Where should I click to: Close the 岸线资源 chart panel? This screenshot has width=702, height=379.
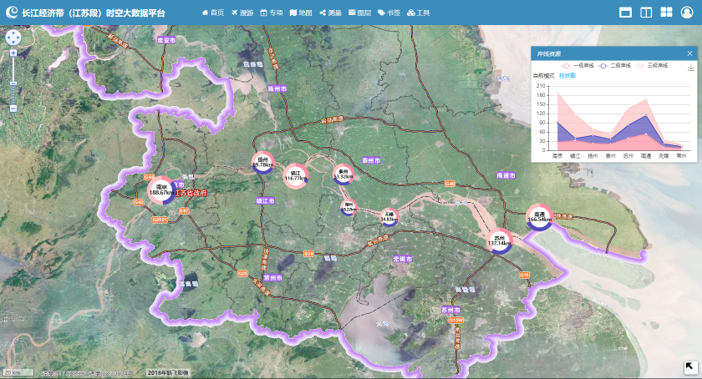pos(689,54)
